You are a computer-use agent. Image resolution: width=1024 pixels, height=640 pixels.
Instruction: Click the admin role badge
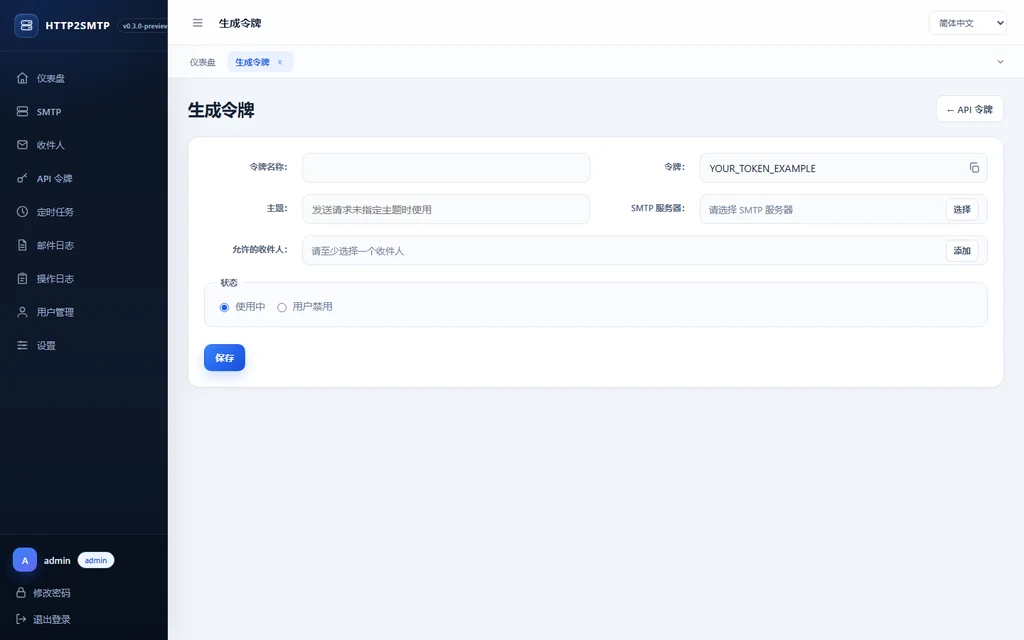[96, 560]
